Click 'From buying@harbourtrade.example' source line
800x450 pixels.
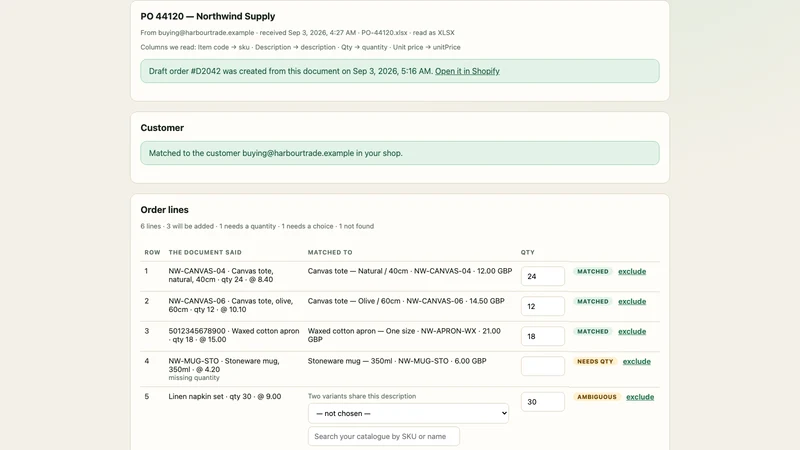click(297, 33)
